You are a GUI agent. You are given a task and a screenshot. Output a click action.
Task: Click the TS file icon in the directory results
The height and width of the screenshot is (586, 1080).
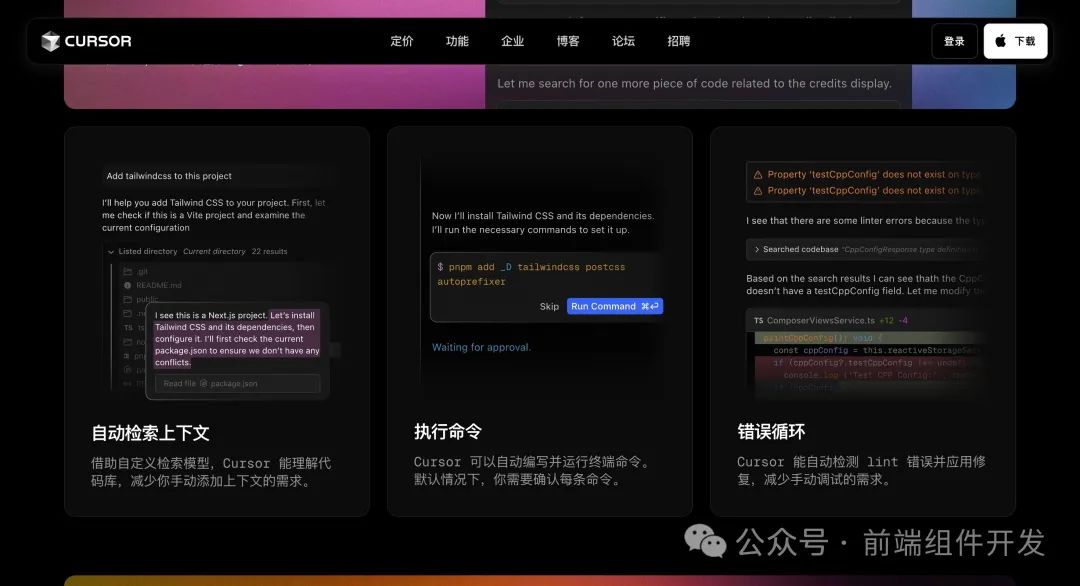tap(127, 325)
